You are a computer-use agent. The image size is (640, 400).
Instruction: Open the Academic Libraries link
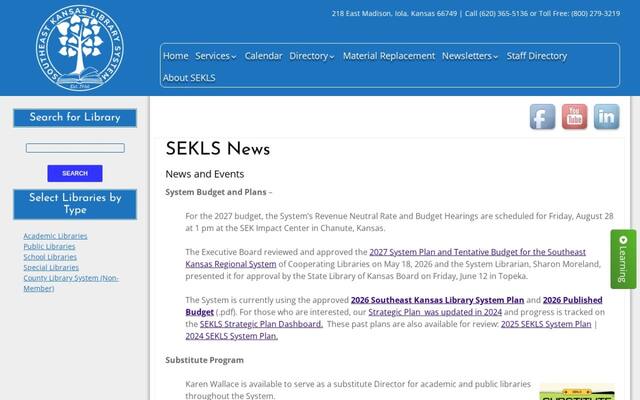tap(55, 236)
